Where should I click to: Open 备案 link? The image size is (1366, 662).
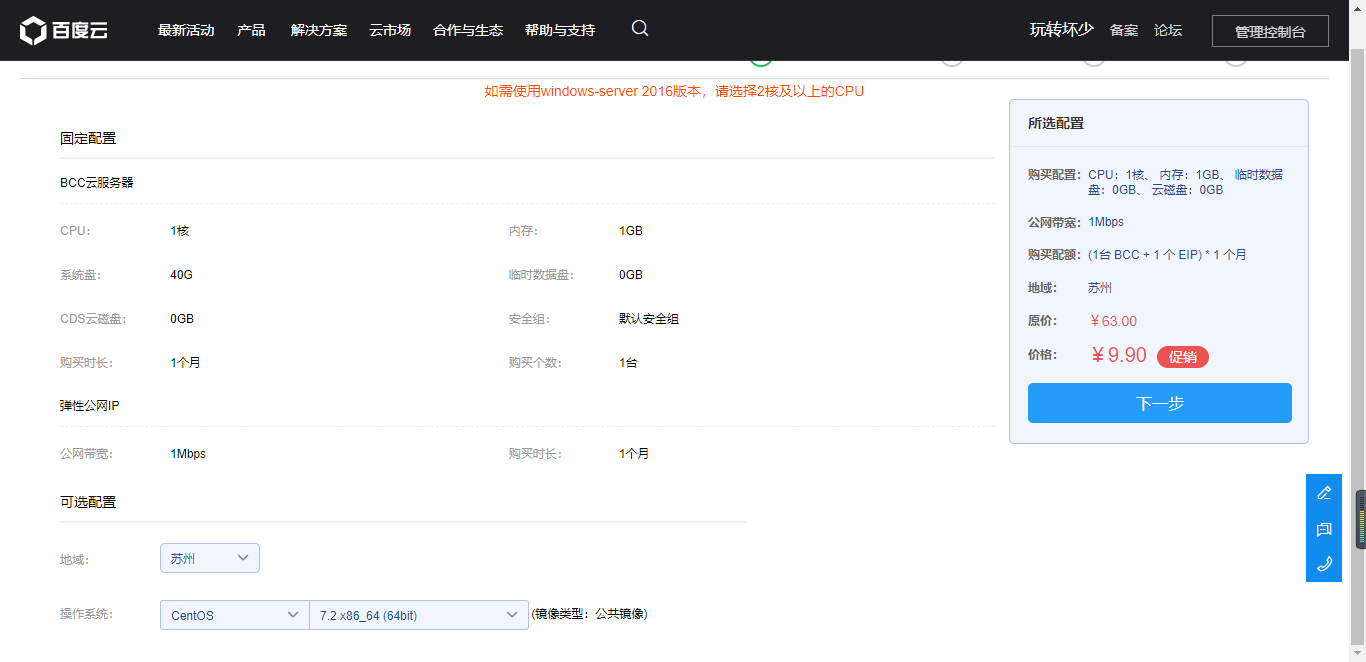pyautogui.click(x=1124, y=30)
